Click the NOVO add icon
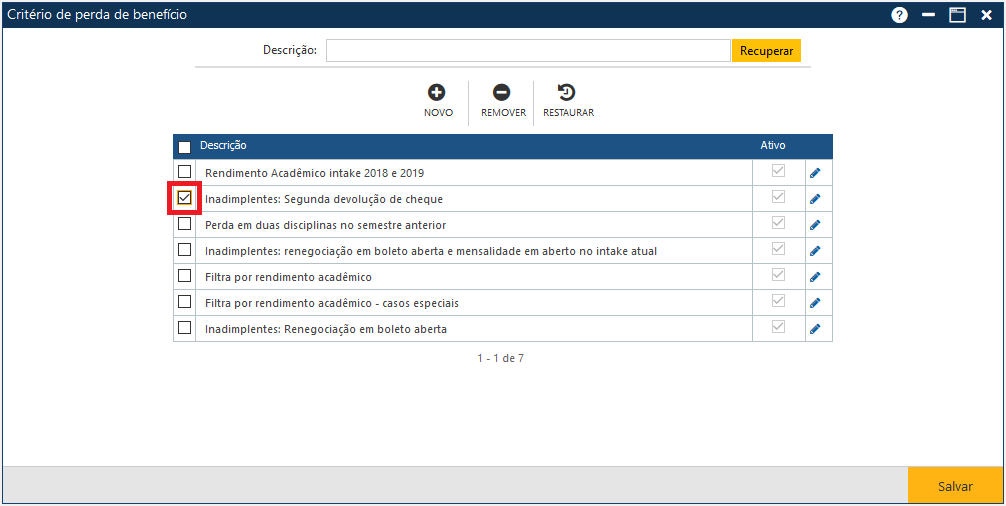The width and height of the screenshot is (1006, 506). (x=437, y=93)
